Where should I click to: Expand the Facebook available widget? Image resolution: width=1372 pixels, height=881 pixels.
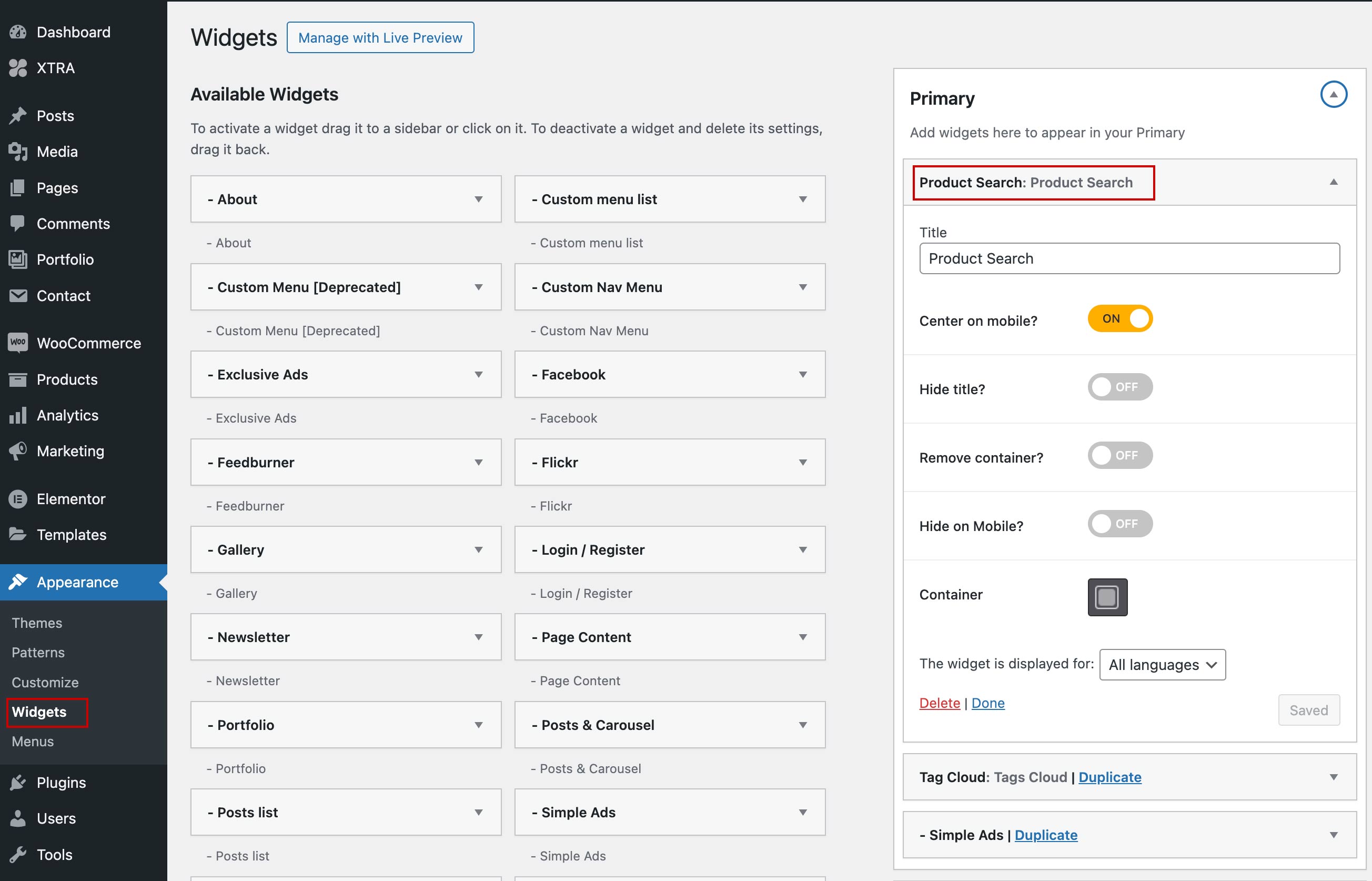803,375
